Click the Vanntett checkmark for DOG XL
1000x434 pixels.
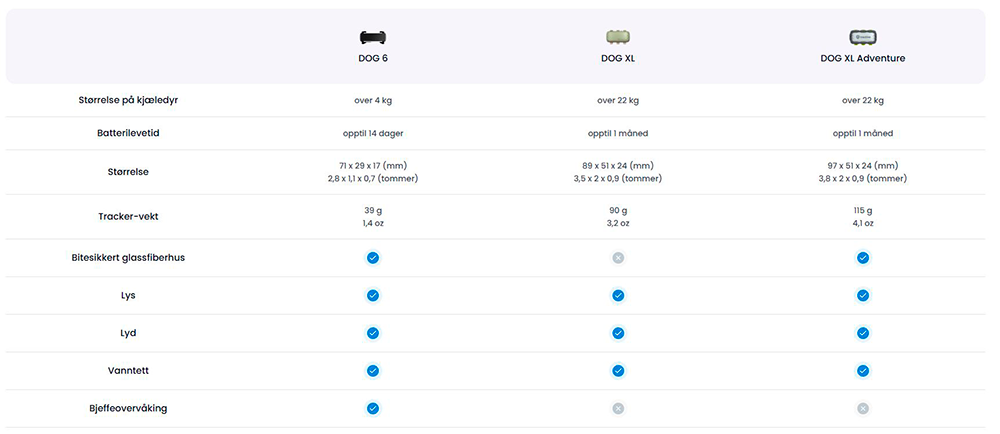coord(618,371)
